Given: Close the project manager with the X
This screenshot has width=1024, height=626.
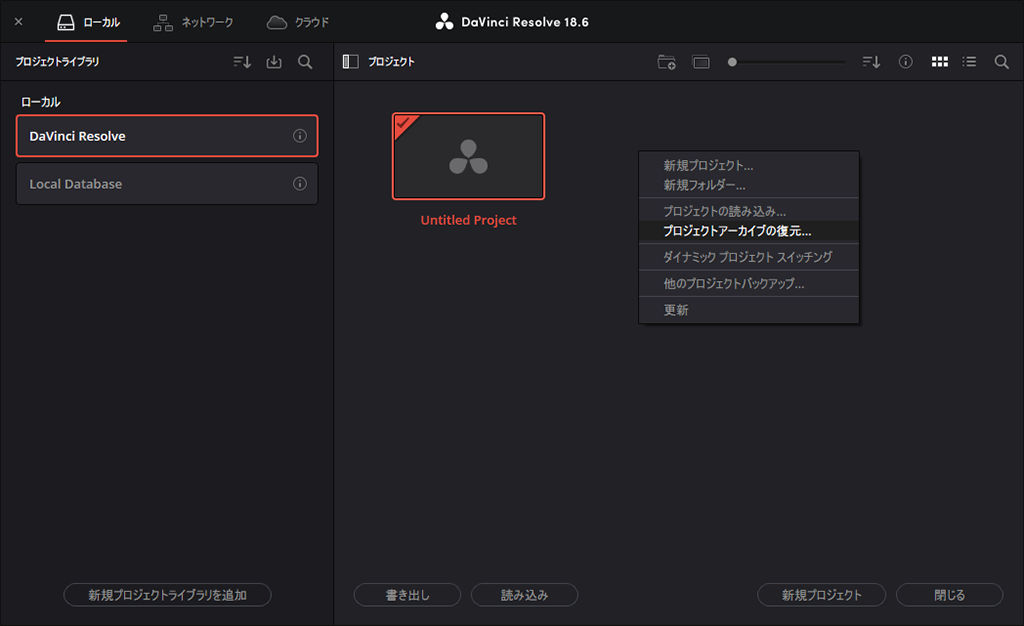Looking at the screenshot, I should pyautogui.click(x=18, y=22).
